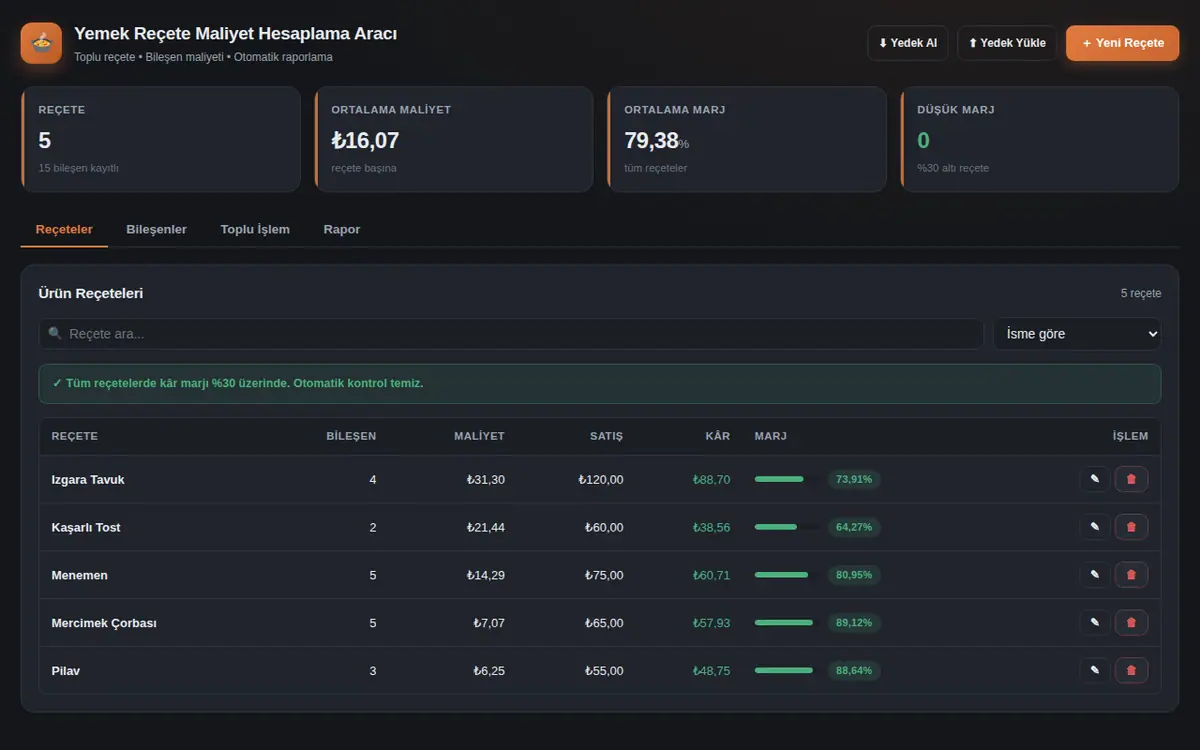The width and height of the screenshot is (1200, 750).
Task: Edit the Mercimek Çorbası recipe
Action: point(1094,623)
